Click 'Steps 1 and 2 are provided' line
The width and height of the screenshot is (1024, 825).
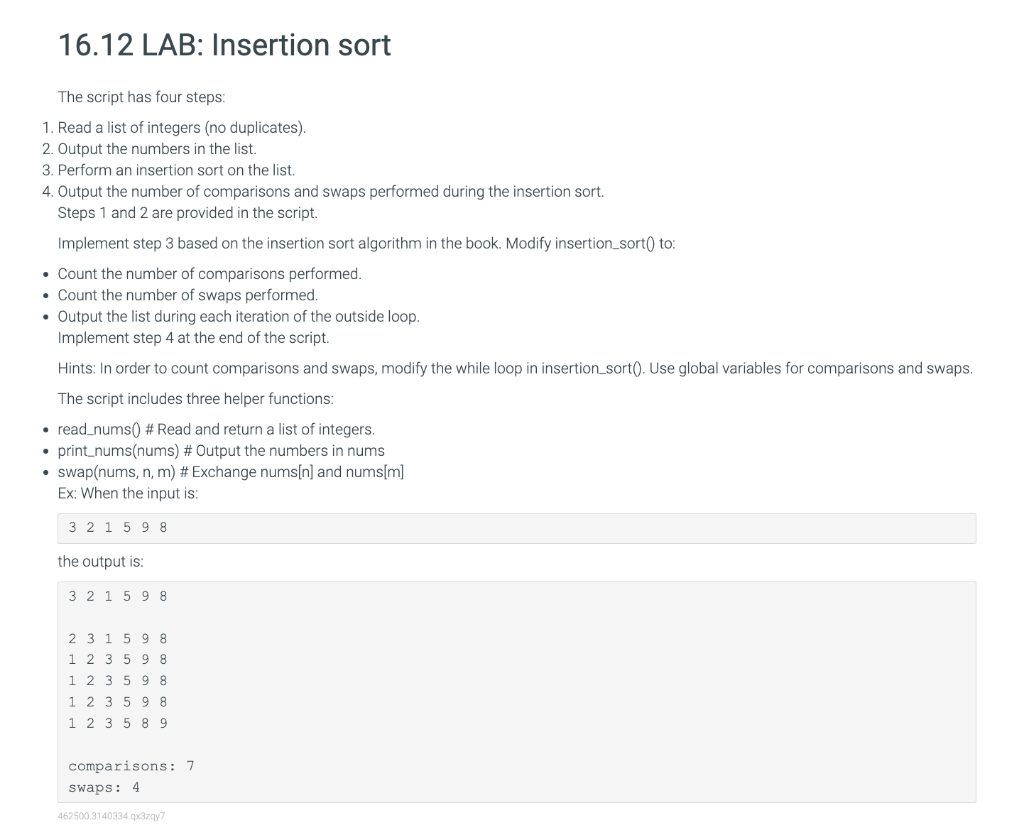coord(187,213)
